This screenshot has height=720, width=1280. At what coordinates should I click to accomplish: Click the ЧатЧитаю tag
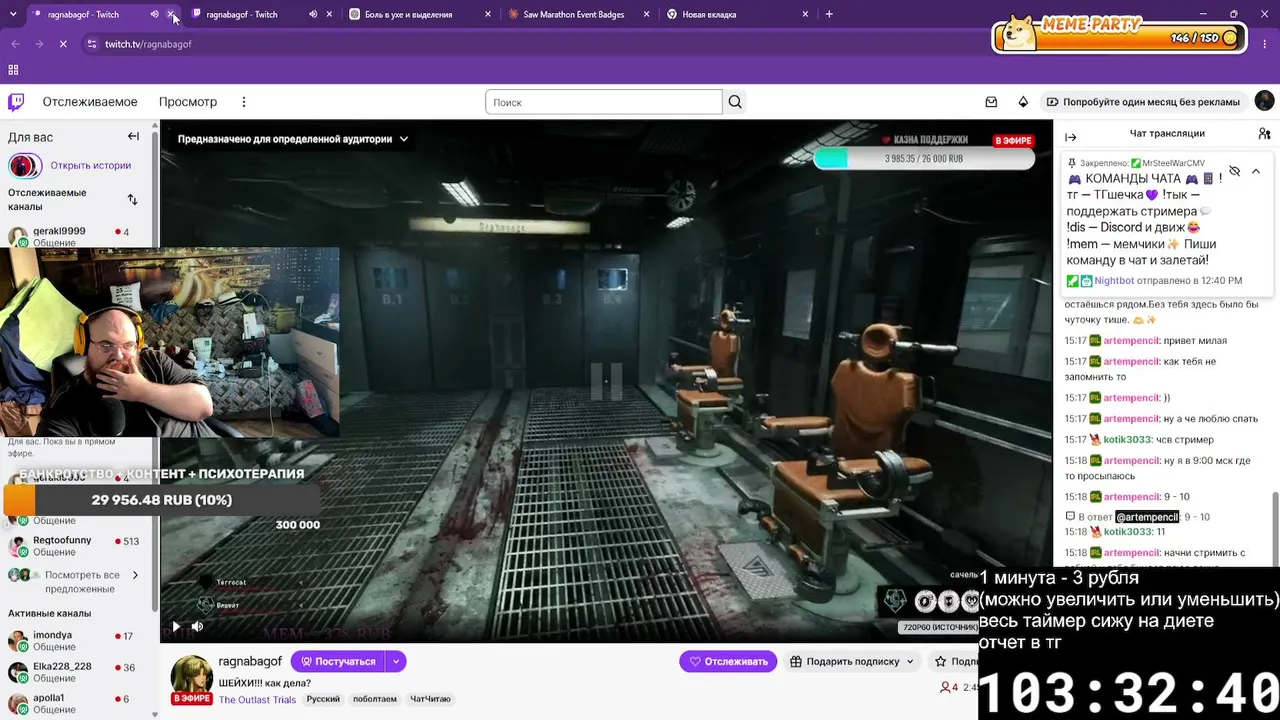[x=430, y=699]
